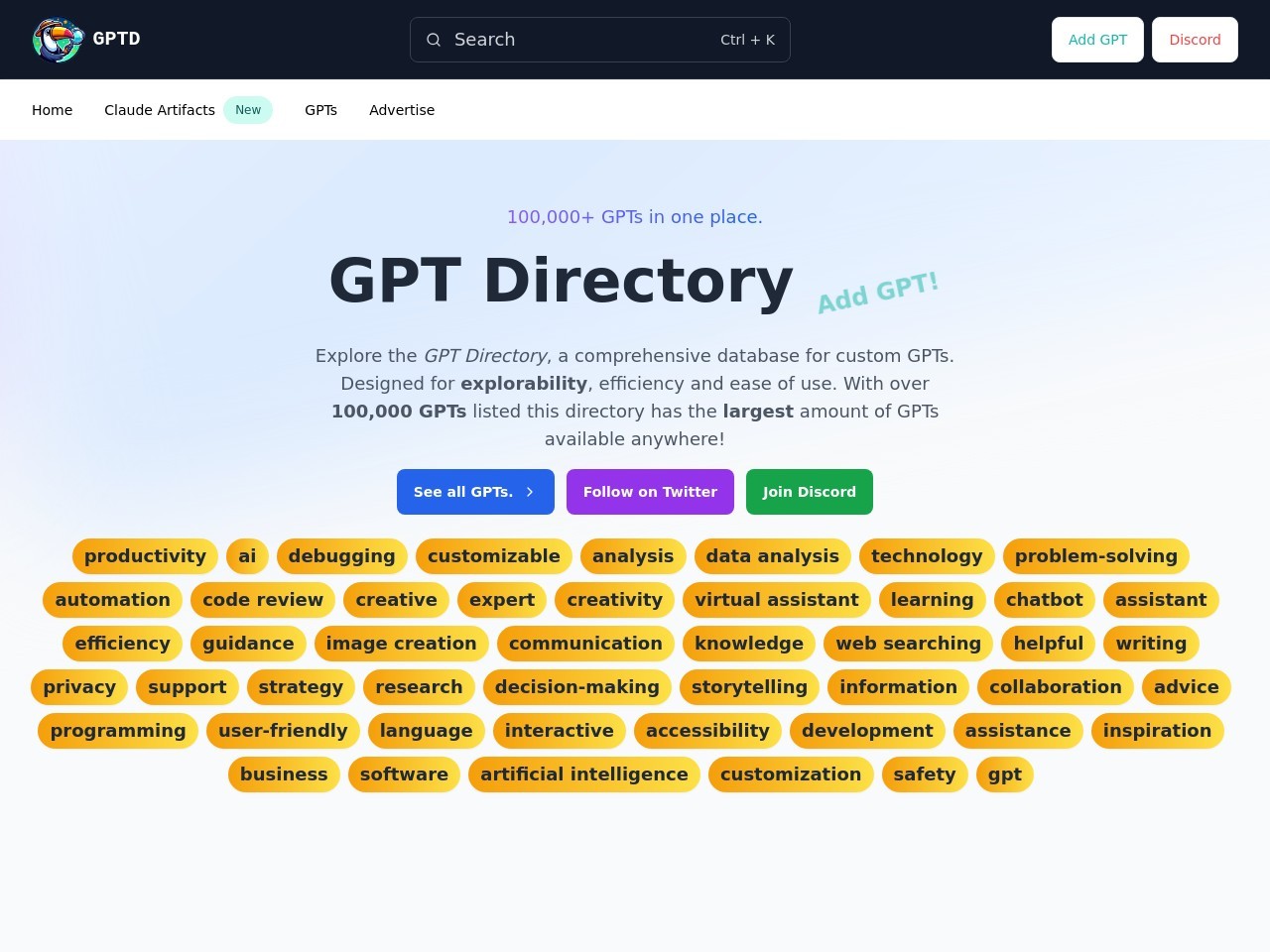Open the data analysis tag

coord(773,556)
